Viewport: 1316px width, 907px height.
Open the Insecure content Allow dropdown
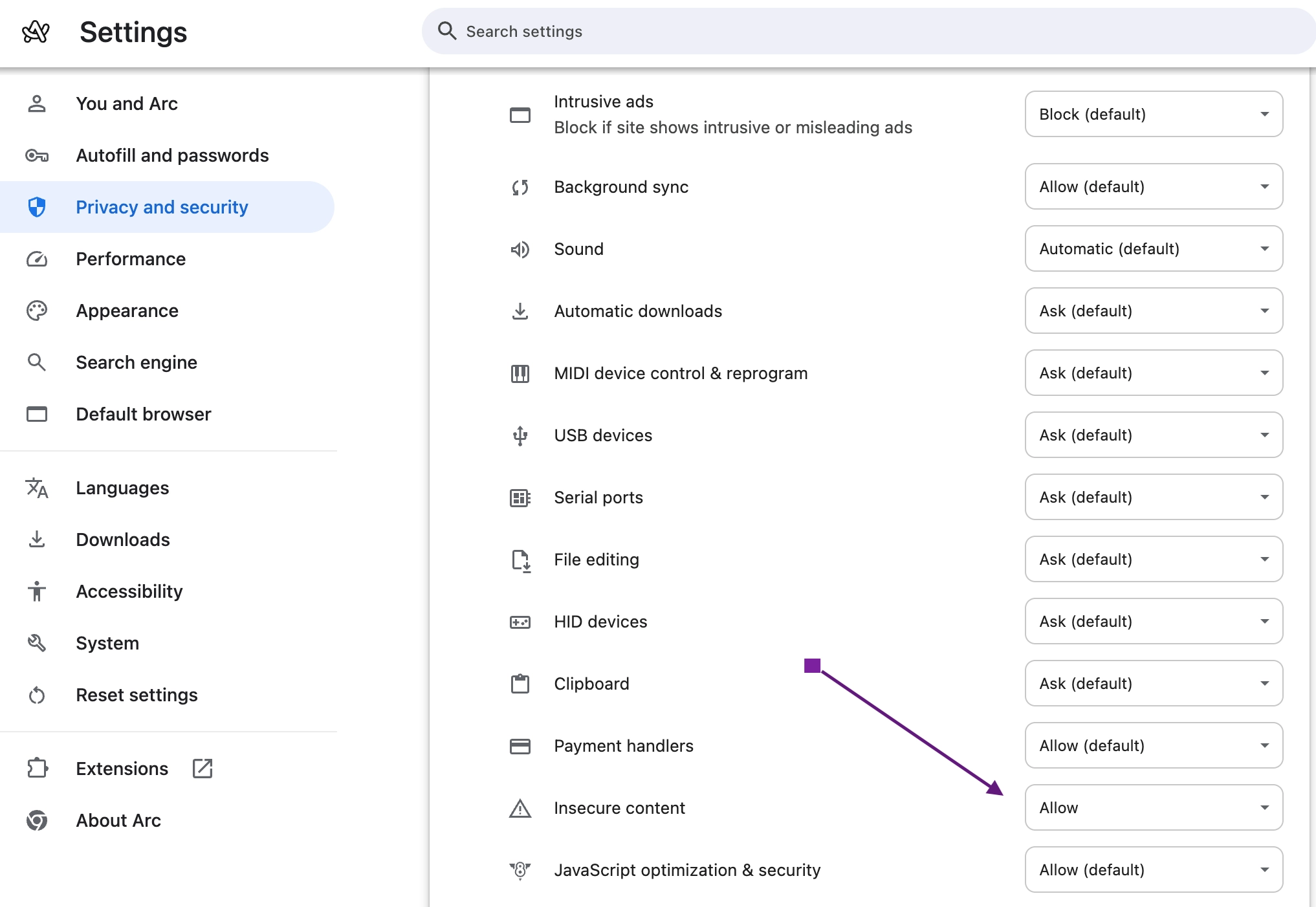coord(1153,808)
